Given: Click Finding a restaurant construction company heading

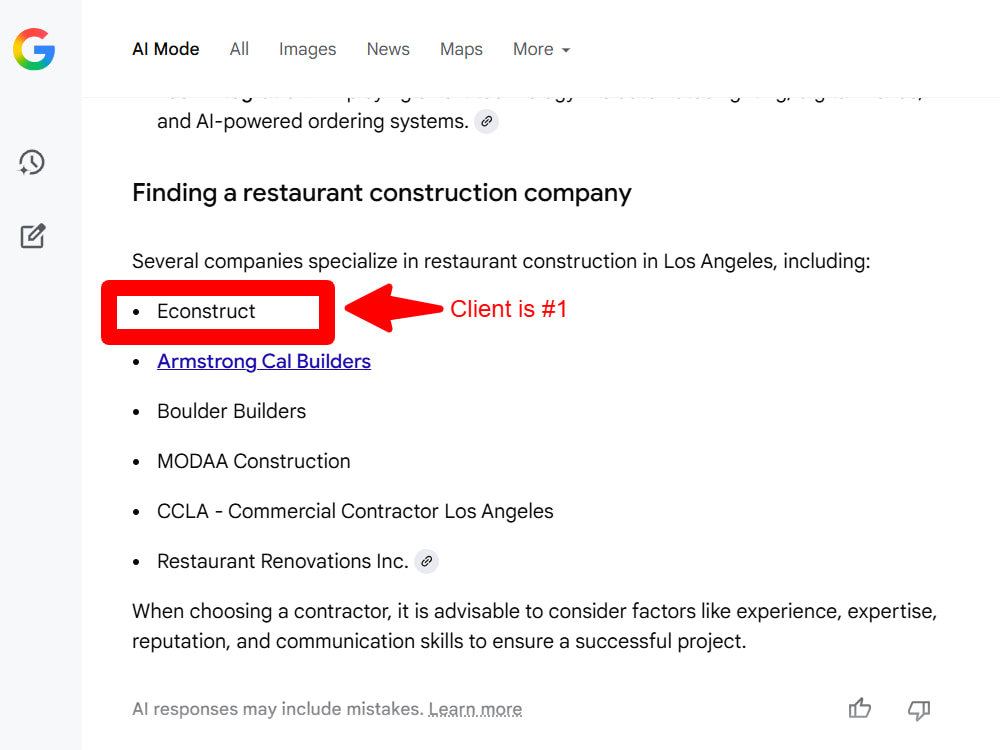Looking at the screenshot, I should point(381,193).
